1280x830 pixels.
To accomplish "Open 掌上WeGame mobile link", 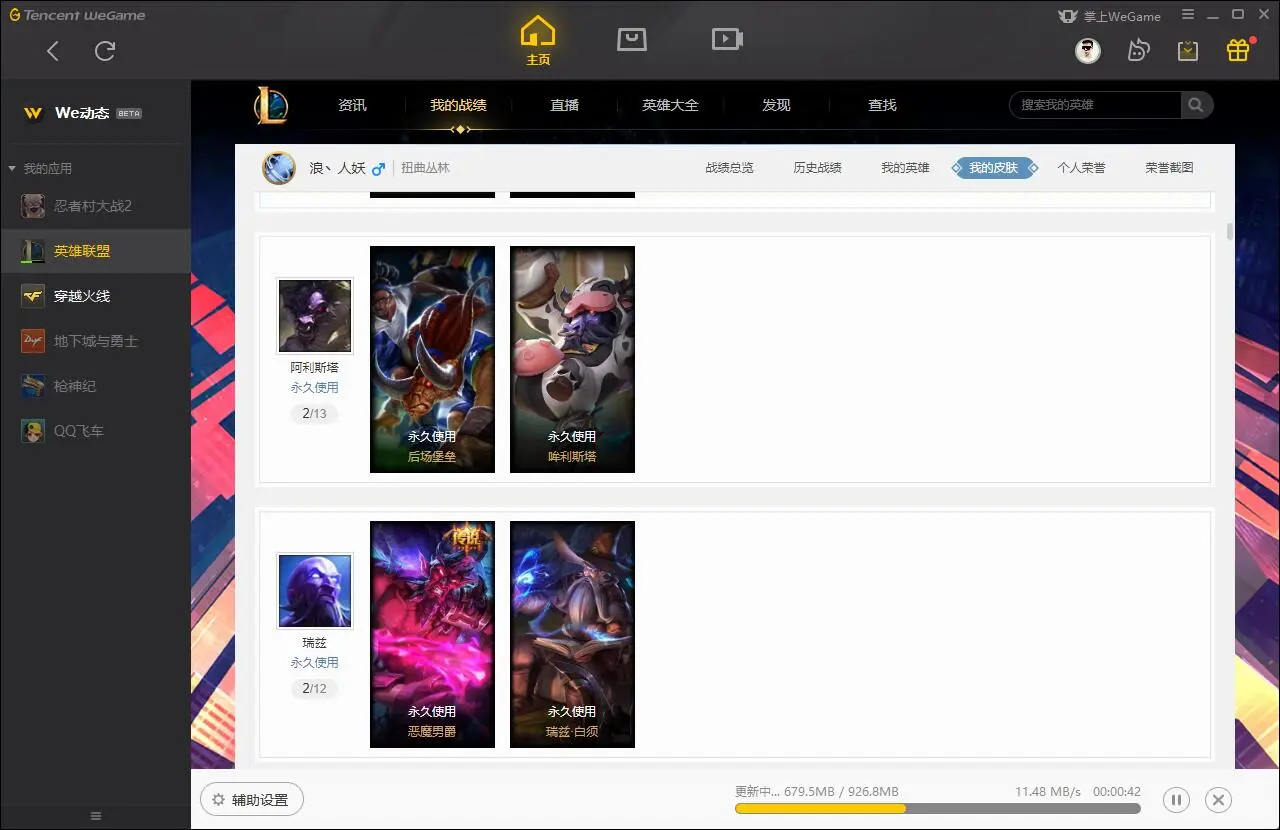I will [1110, 16].
